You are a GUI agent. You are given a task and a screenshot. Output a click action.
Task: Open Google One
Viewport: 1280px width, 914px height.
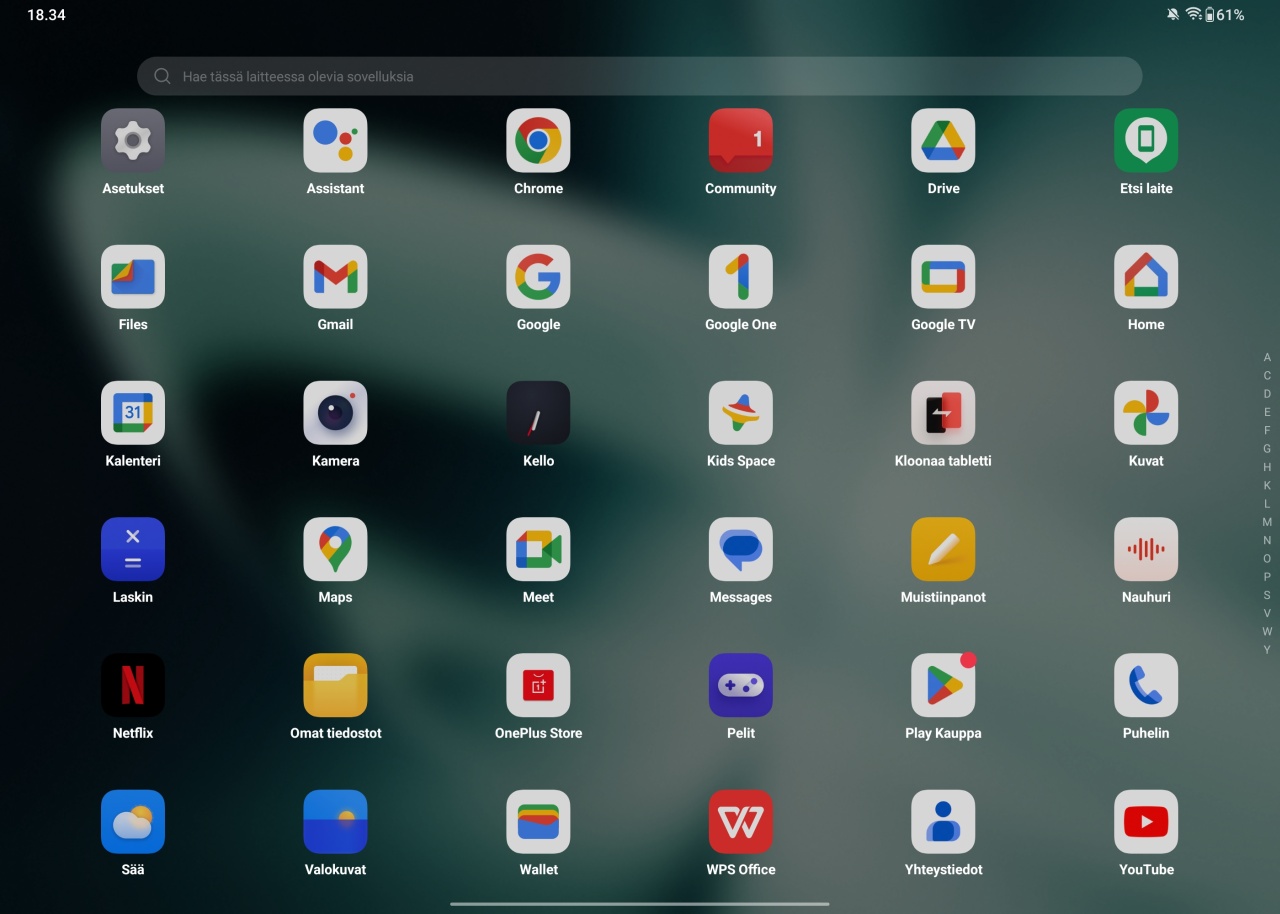click(741, 277)
